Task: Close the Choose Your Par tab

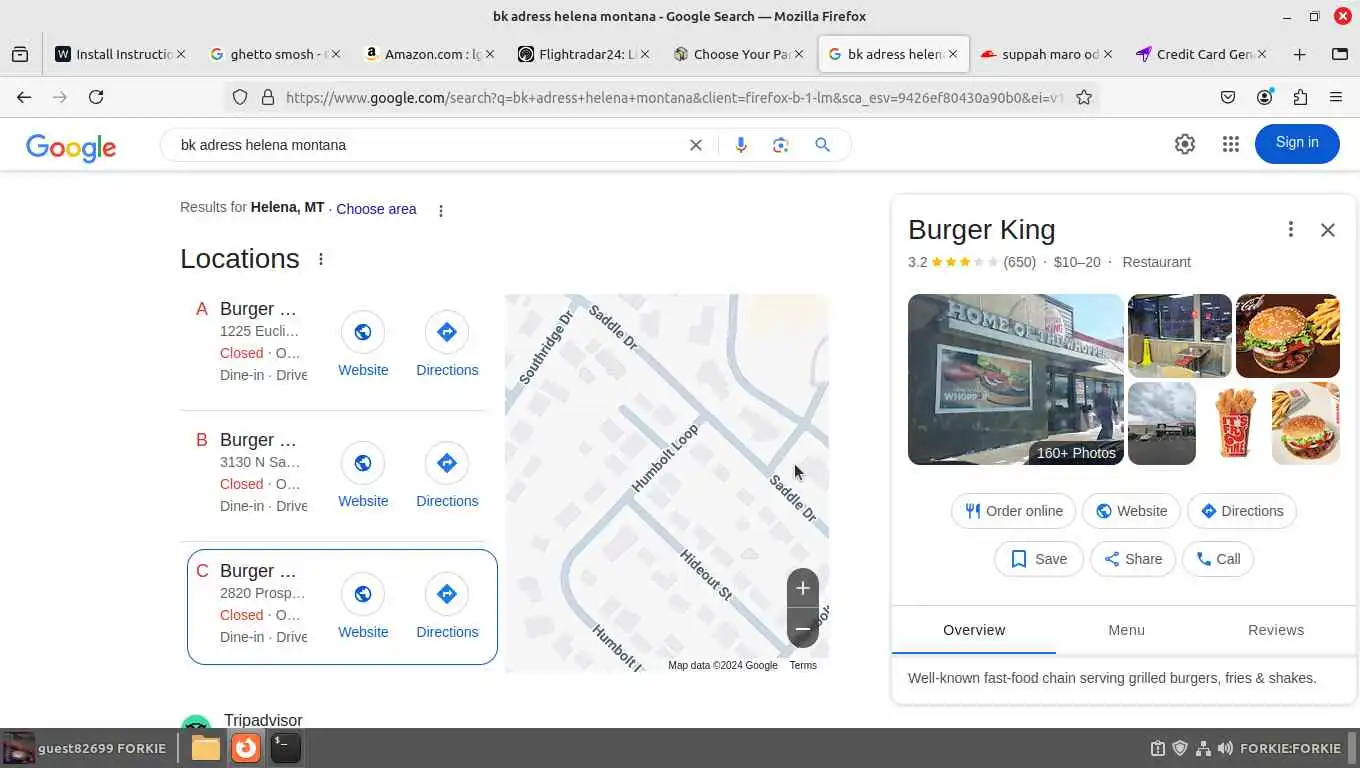Action: [x=799, y=54]
